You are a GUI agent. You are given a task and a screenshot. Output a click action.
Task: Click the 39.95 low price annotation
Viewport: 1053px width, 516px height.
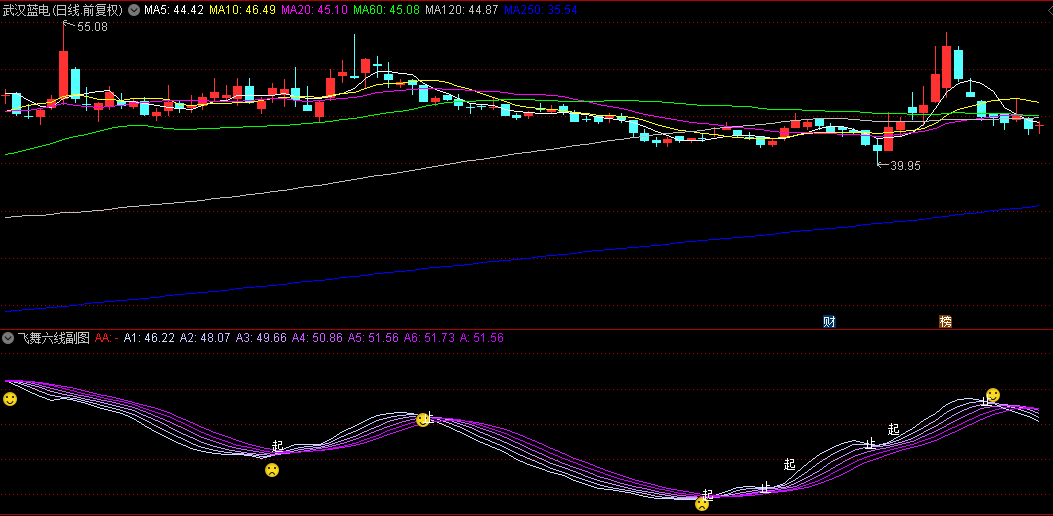tap(905, 165)
